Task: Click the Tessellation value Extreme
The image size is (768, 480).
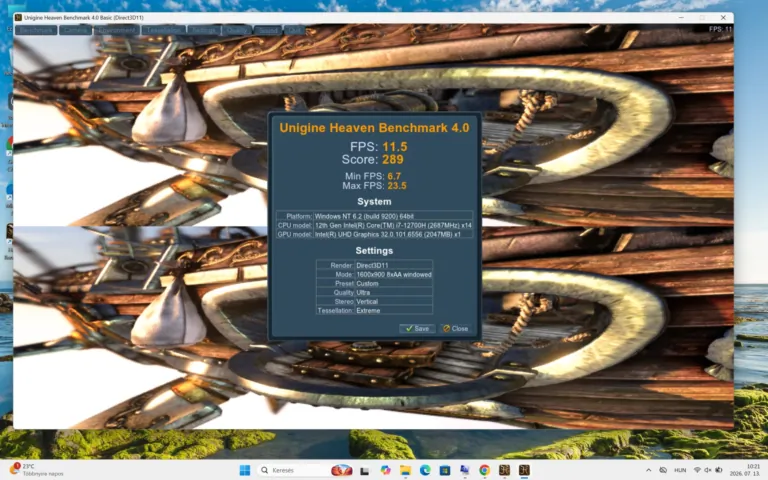Action: pos(368,311)
